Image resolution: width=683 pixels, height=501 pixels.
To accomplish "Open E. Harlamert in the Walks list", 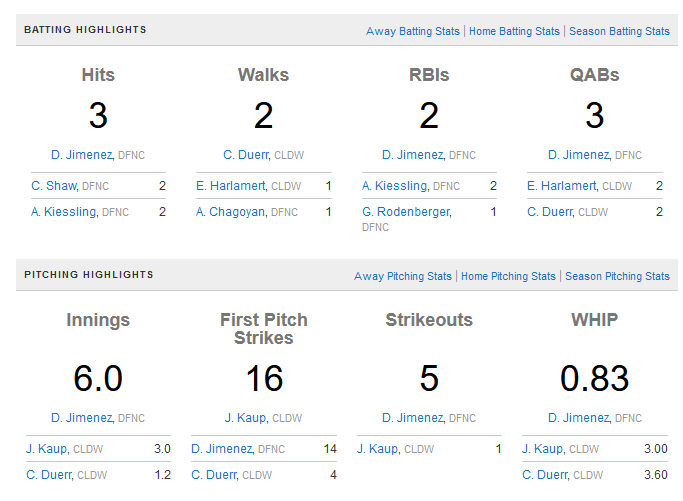I will click(232, 185).
